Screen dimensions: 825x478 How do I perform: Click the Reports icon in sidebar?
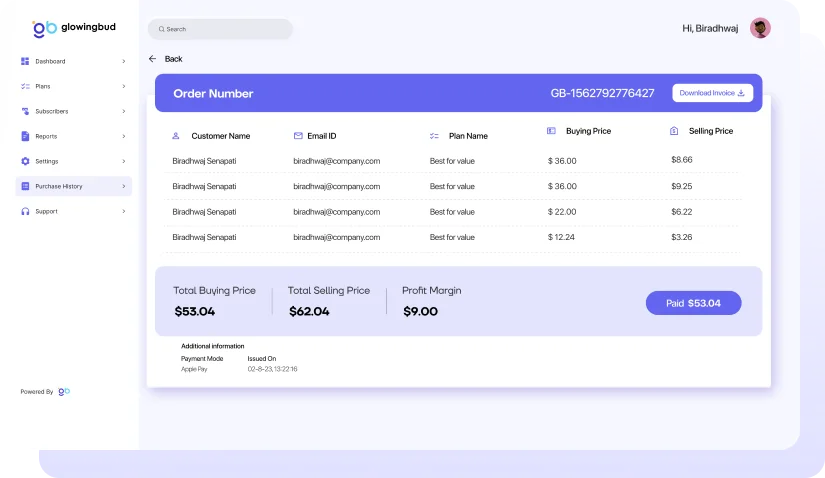pos(25,136)
